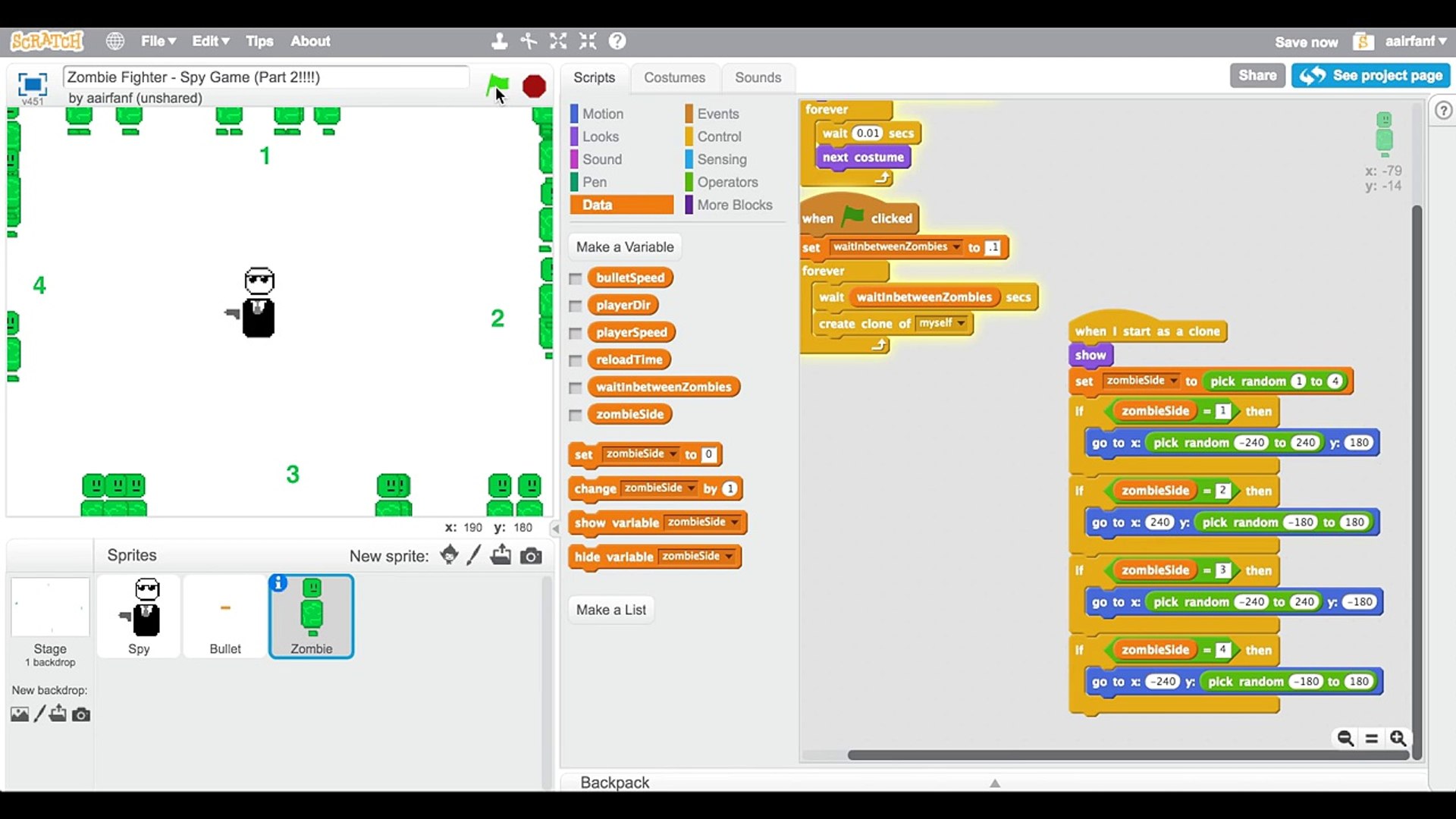Switch to the Costumes tab
Image resolution: width=1456 pixels, height=819 pixels.
(x=674, y=77)
